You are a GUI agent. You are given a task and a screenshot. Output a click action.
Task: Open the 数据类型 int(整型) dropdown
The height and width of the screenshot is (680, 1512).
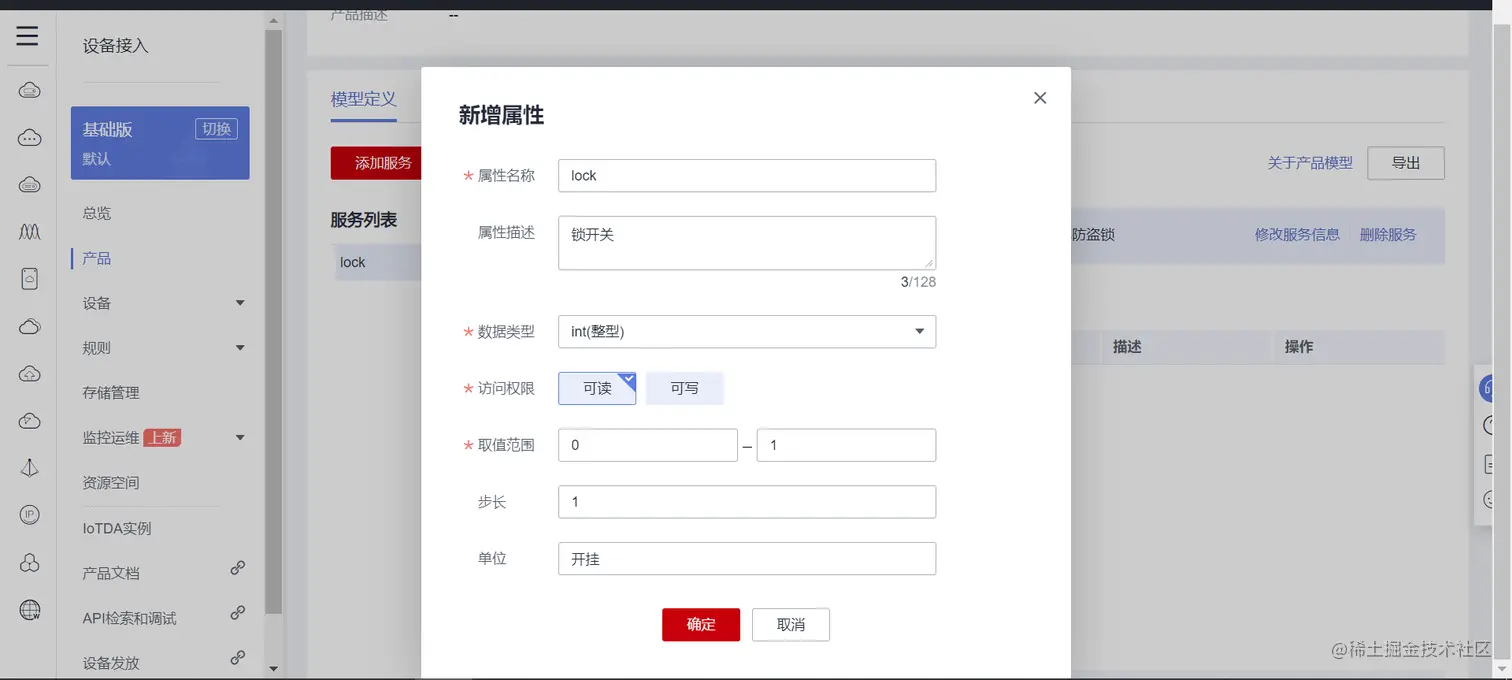pos(747,332)
